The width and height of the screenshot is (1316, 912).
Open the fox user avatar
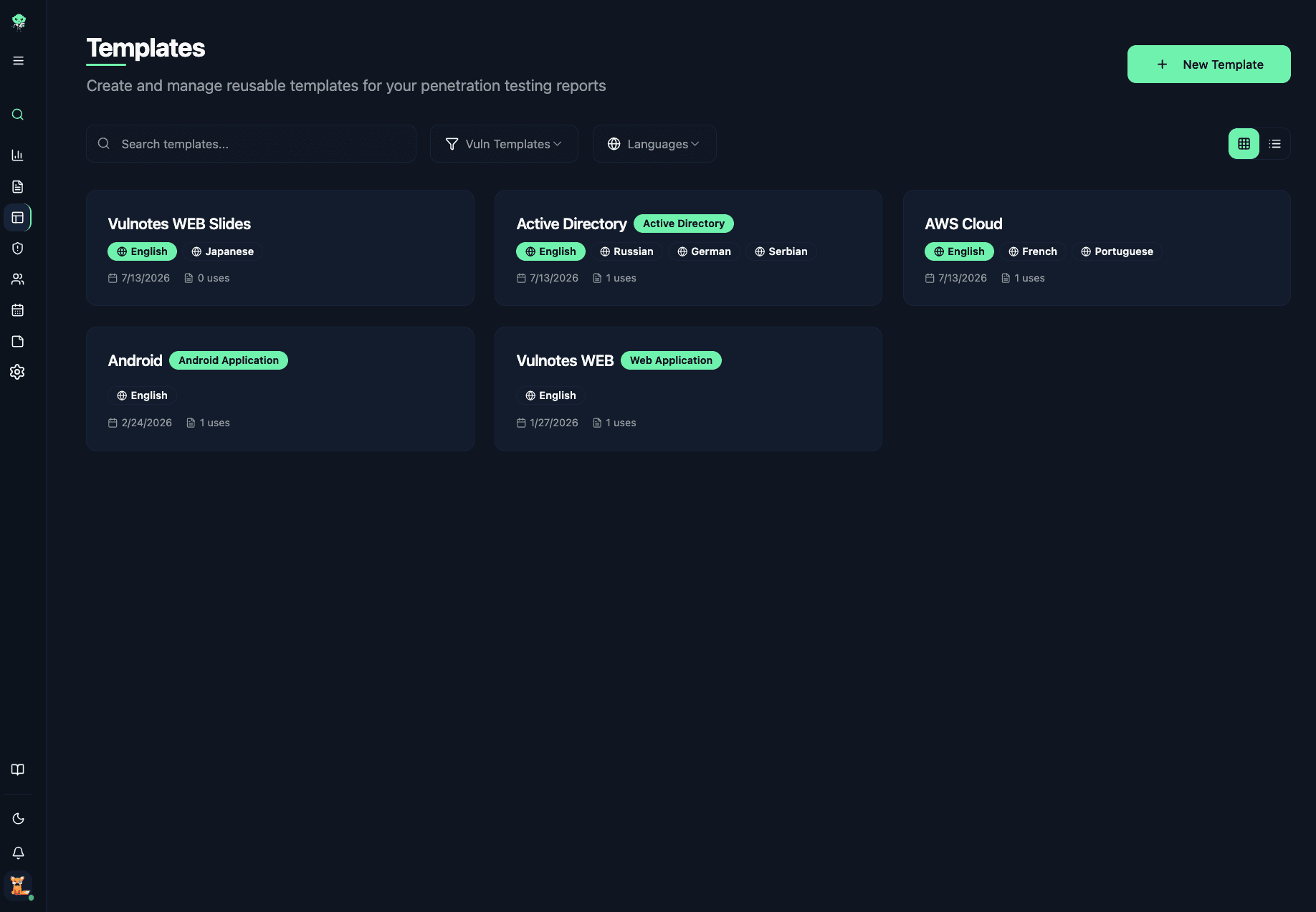pyautogui.click(x=18, y=885)
